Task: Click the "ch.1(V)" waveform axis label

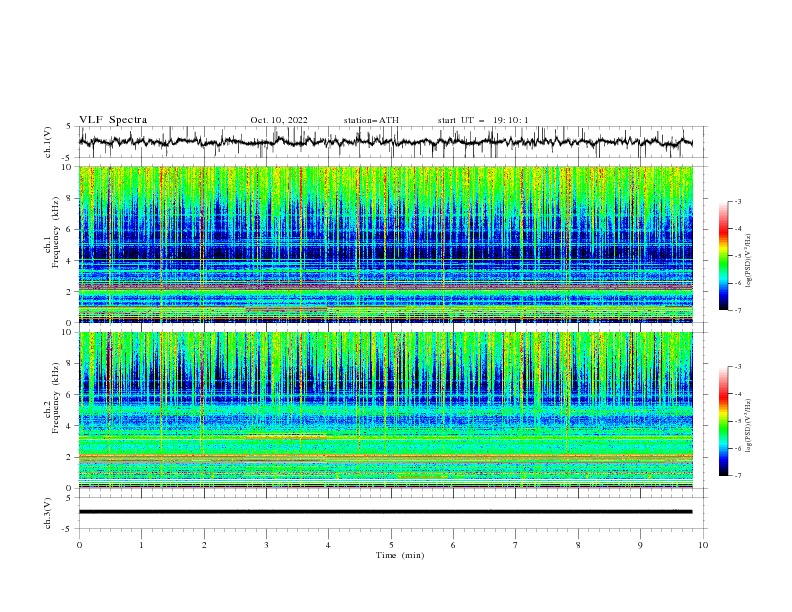Action: [x=48, y=142]
